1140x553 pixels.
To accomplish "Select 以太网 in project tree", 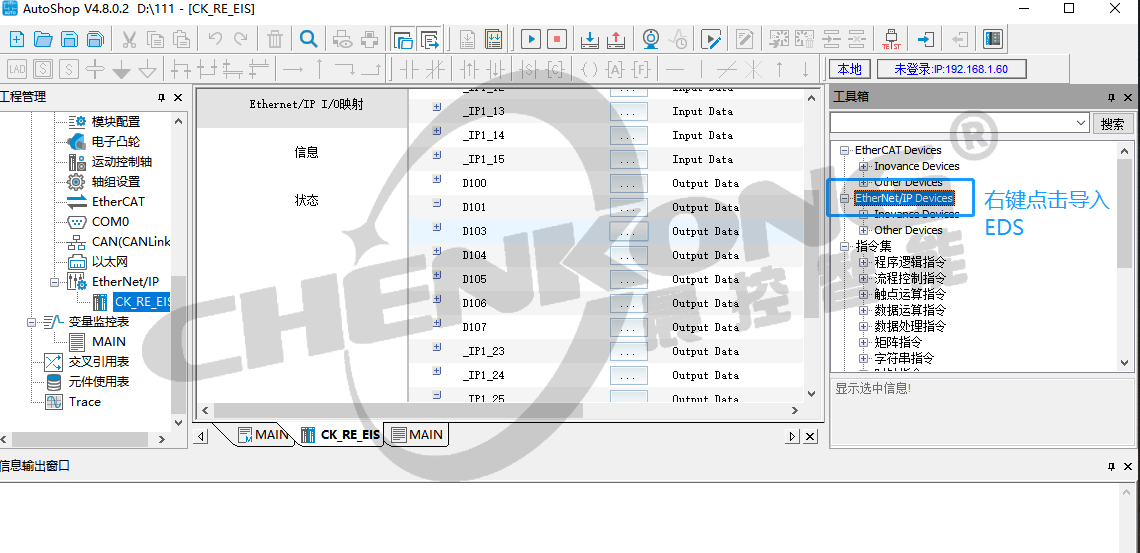I will pos(109,262).
